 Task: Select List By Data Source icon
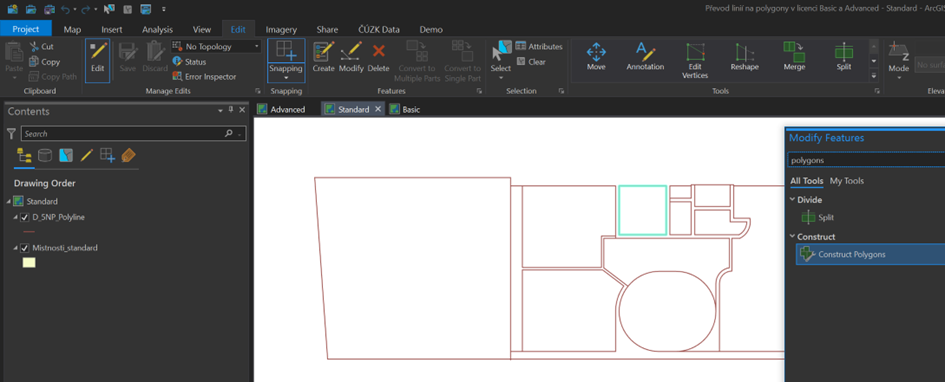[45, 155]
